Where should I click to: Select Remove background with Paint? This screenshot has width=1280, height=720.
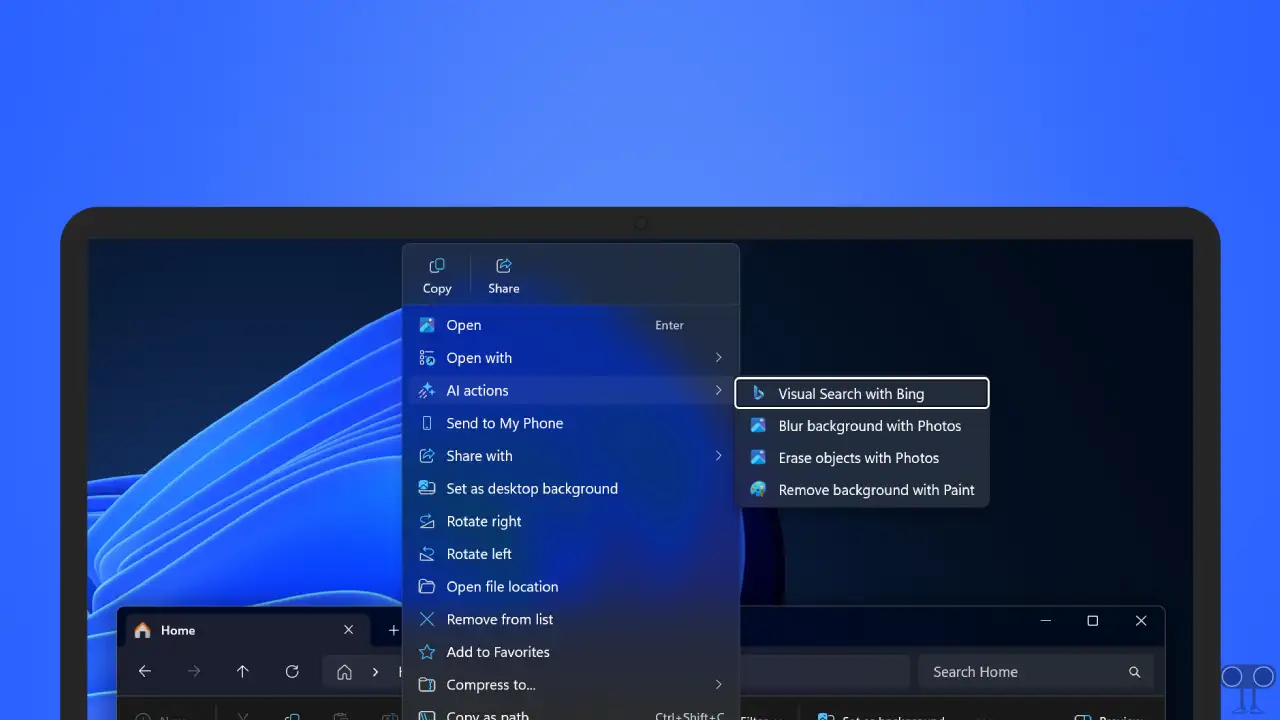click(876, 490)
